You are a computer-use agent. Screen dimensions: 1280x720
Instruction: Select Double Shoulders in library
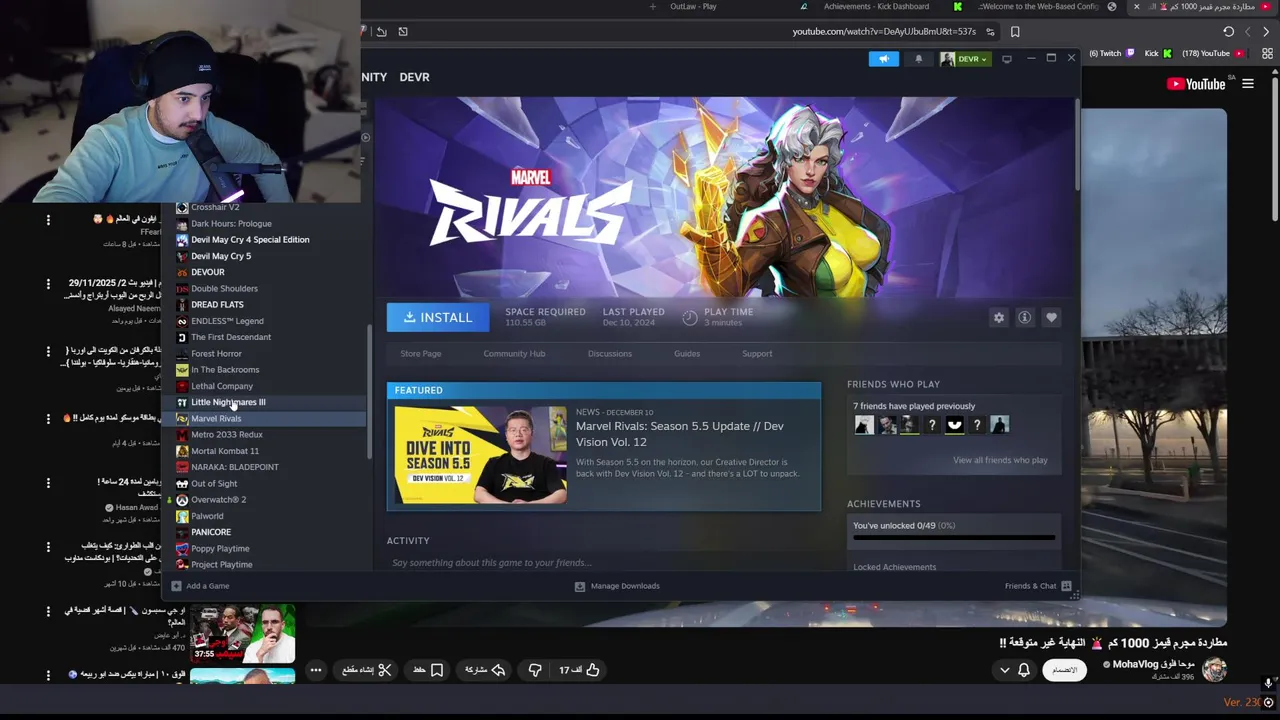click(x=224, y=289)
